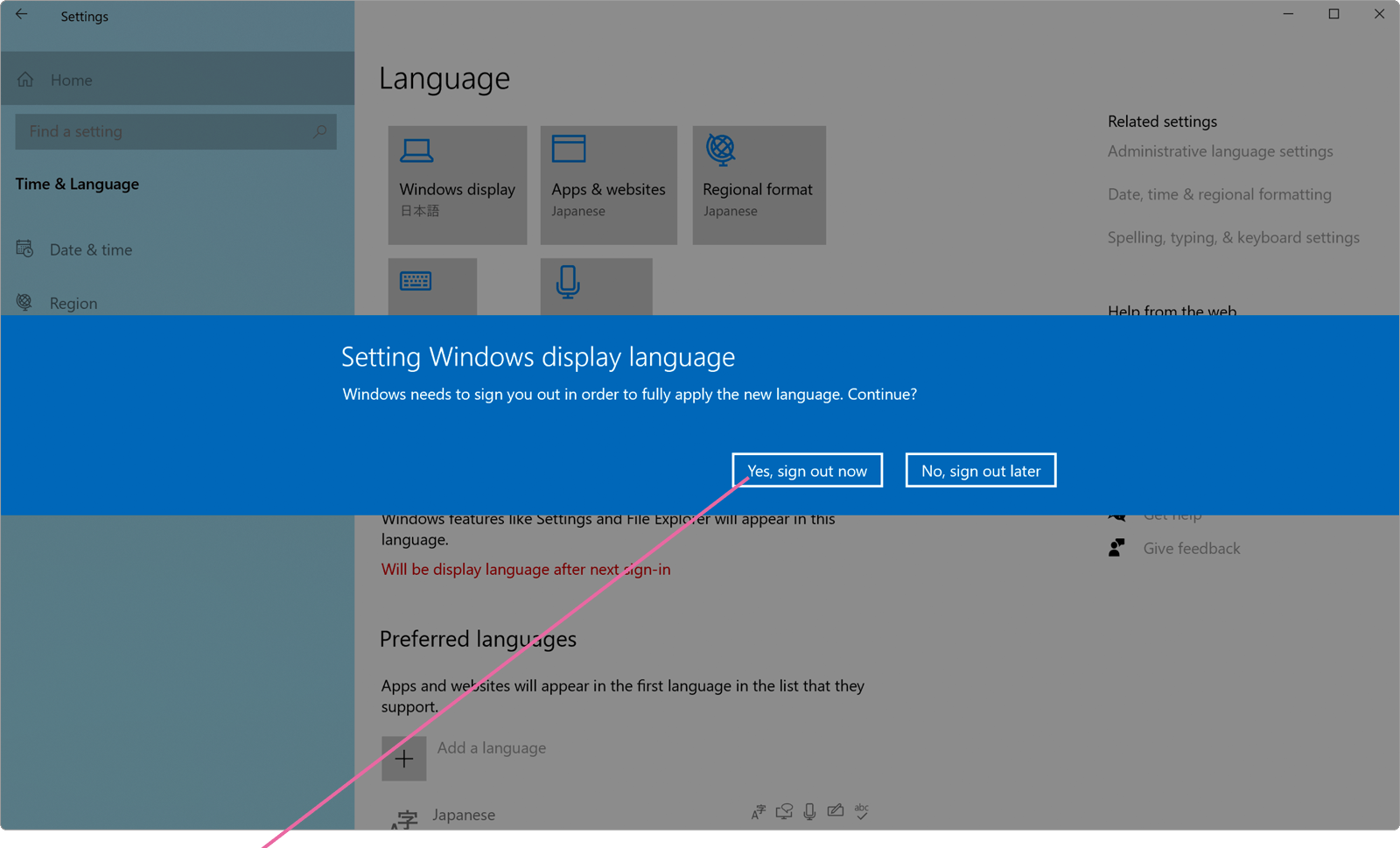Click the red sign-in notice text

pyautogui.click(x=526, y=569)
